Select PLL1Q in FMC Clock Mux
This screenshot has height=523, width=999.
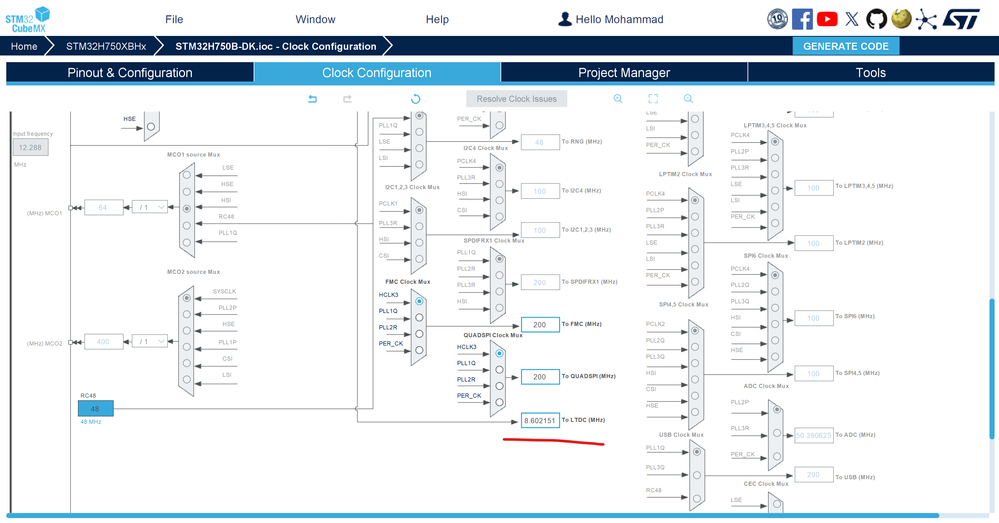pos(419,317)
